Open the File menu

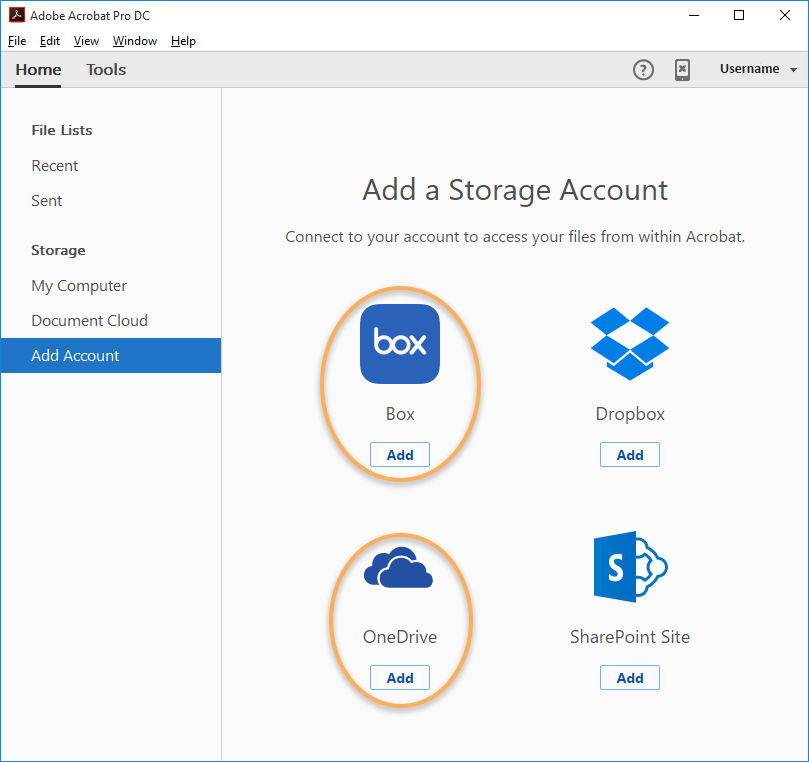pyautogui.click(x=16, y=41)
